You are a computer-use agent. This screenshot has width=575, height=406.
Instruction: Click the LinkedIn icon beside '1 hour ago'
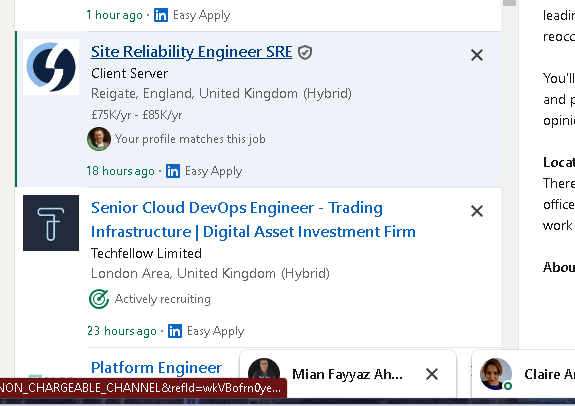point(161,15)
